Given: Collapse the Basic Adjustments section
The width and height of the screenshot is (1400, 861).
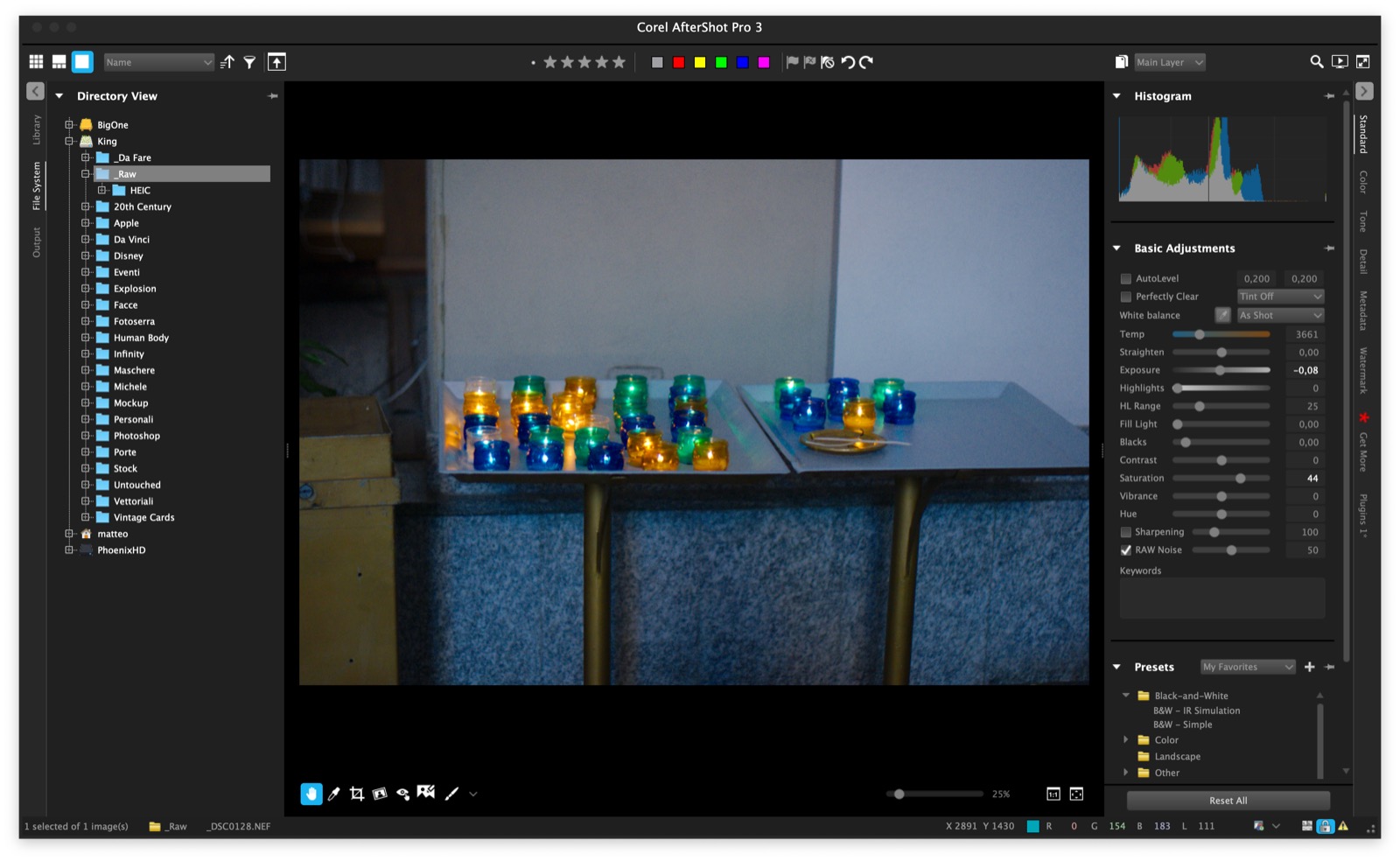Looking at the screenshot, I should [1116, 248].
